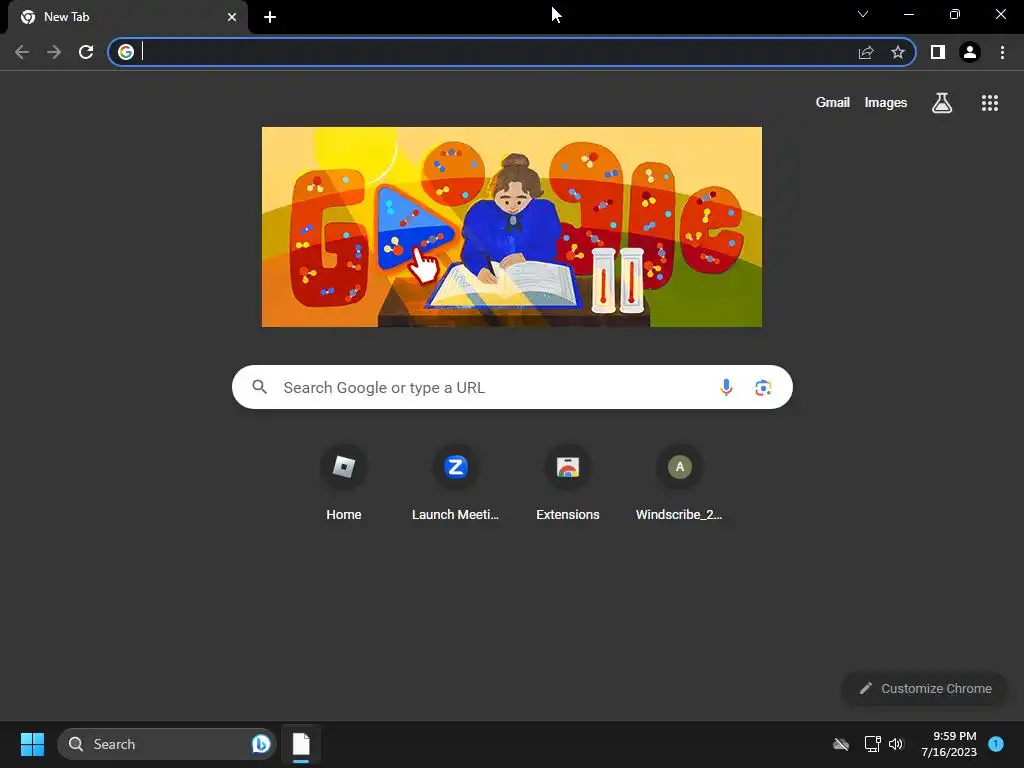
Task: Open the Chrome side panel
Action: click(x=938, y=52)
